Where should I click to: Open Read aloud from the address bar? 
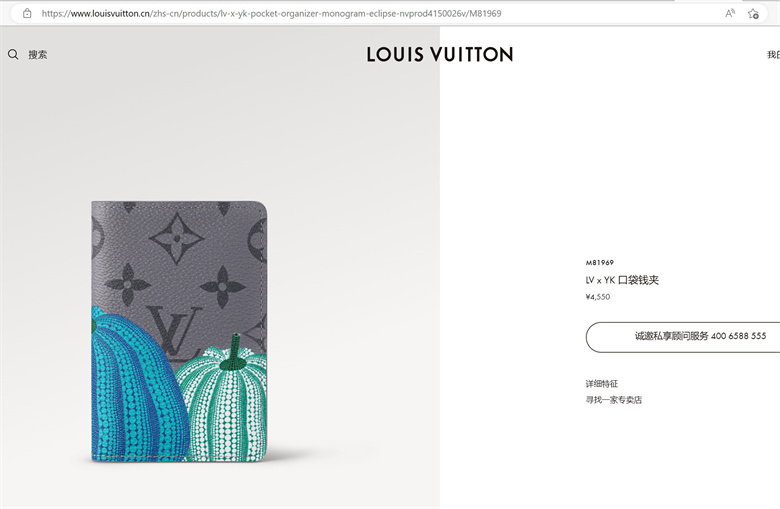pos(730,13)
